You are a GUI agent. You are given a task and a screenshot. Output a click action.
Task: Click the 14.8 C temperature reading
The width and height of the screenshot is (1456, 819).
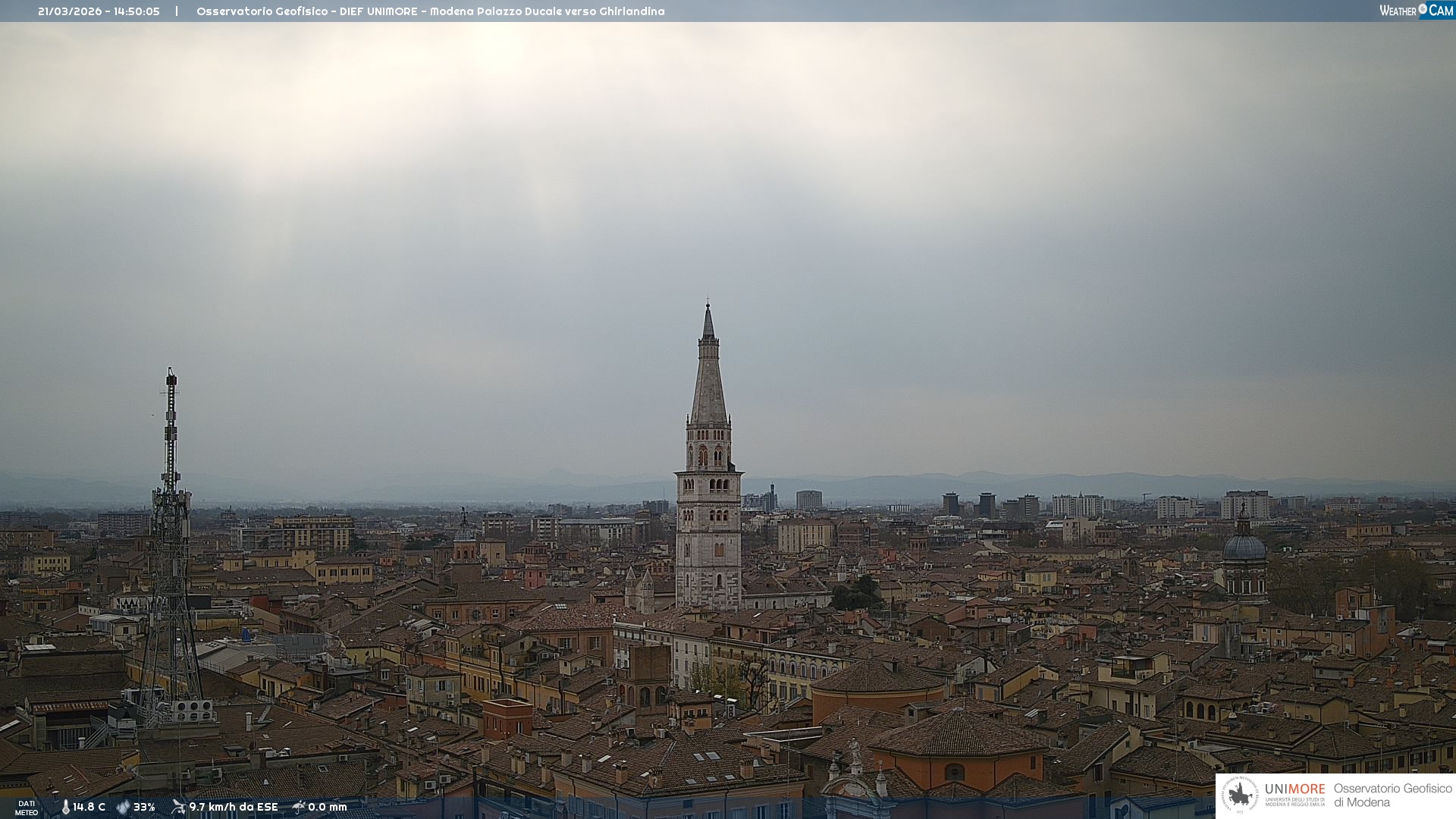coord(89,808)
